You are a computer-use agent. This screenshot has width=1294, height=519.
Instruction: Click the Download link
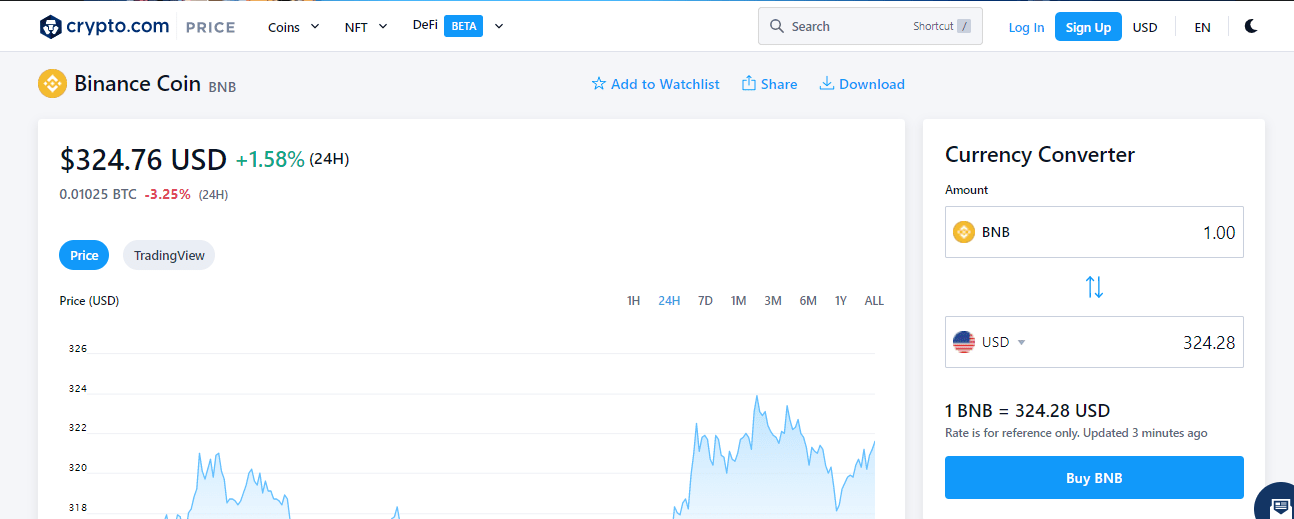tap(862, 84)
